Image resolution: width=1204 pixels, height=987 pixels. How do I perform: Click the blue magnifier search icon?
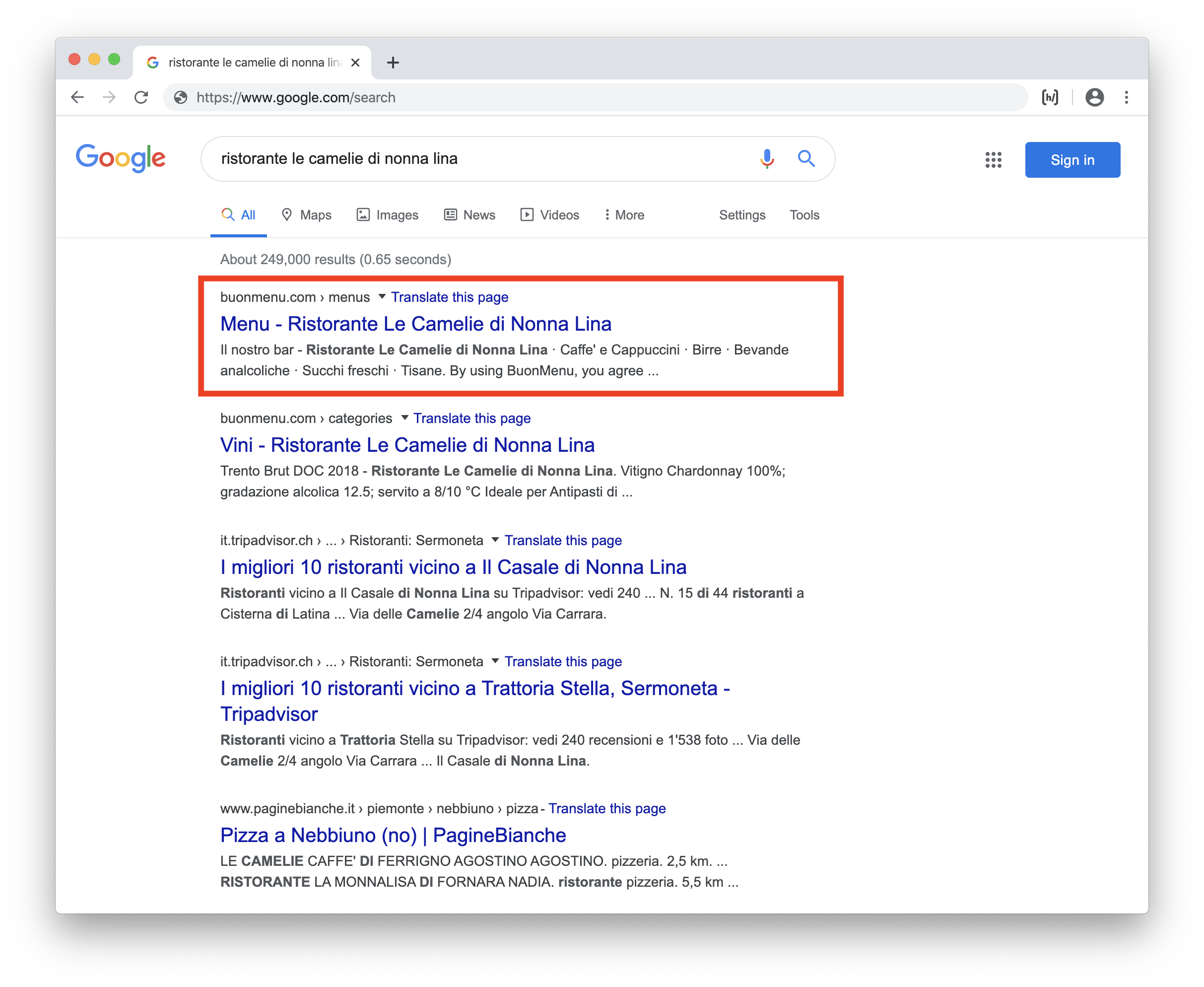805,159
